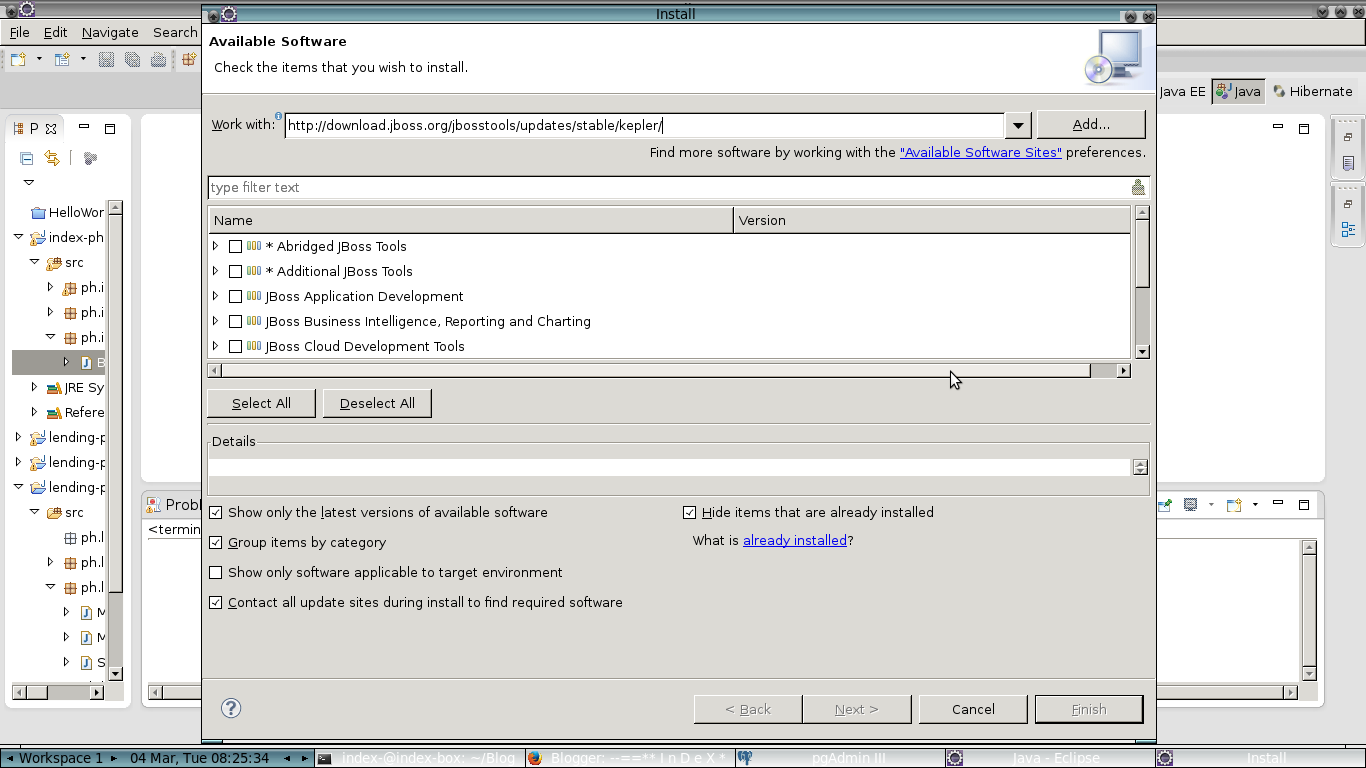Click the new item icon in bottom panel toolbar
1366x768 pixels.
[x=1234, y=505]
